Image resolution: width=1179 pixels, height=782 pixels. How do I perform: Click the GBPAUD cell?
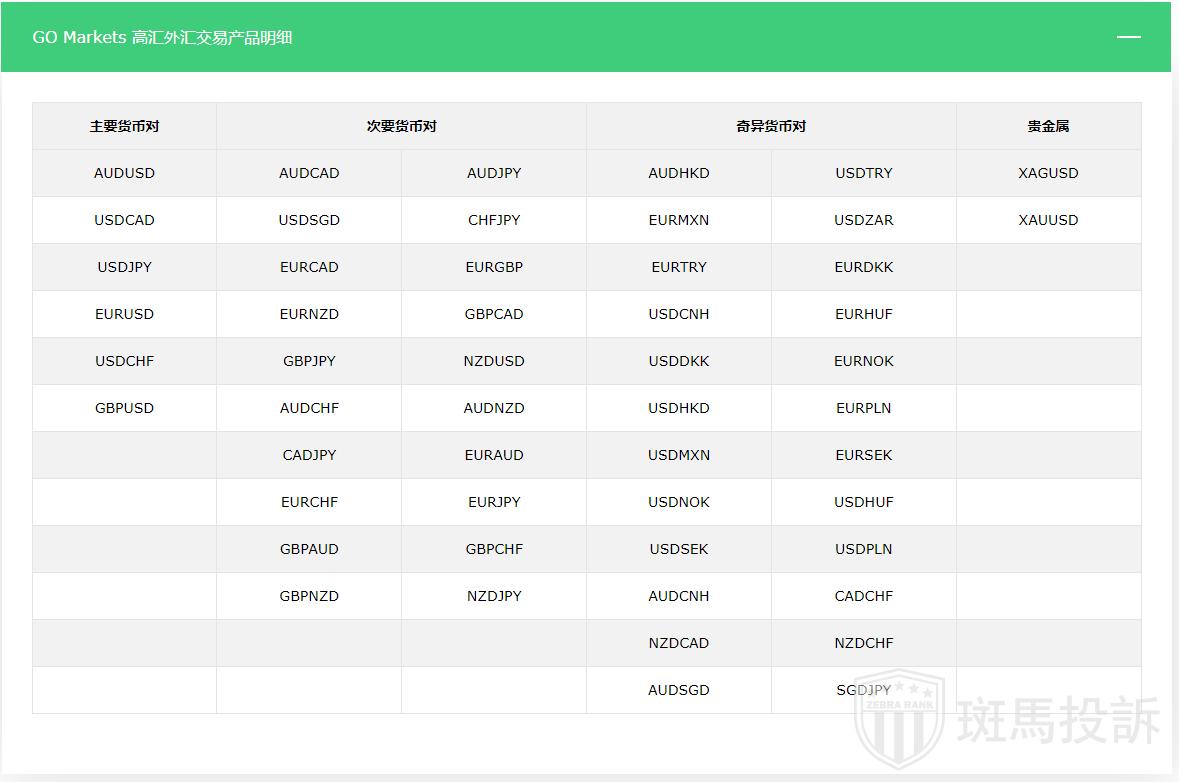[x=309, y=549]
